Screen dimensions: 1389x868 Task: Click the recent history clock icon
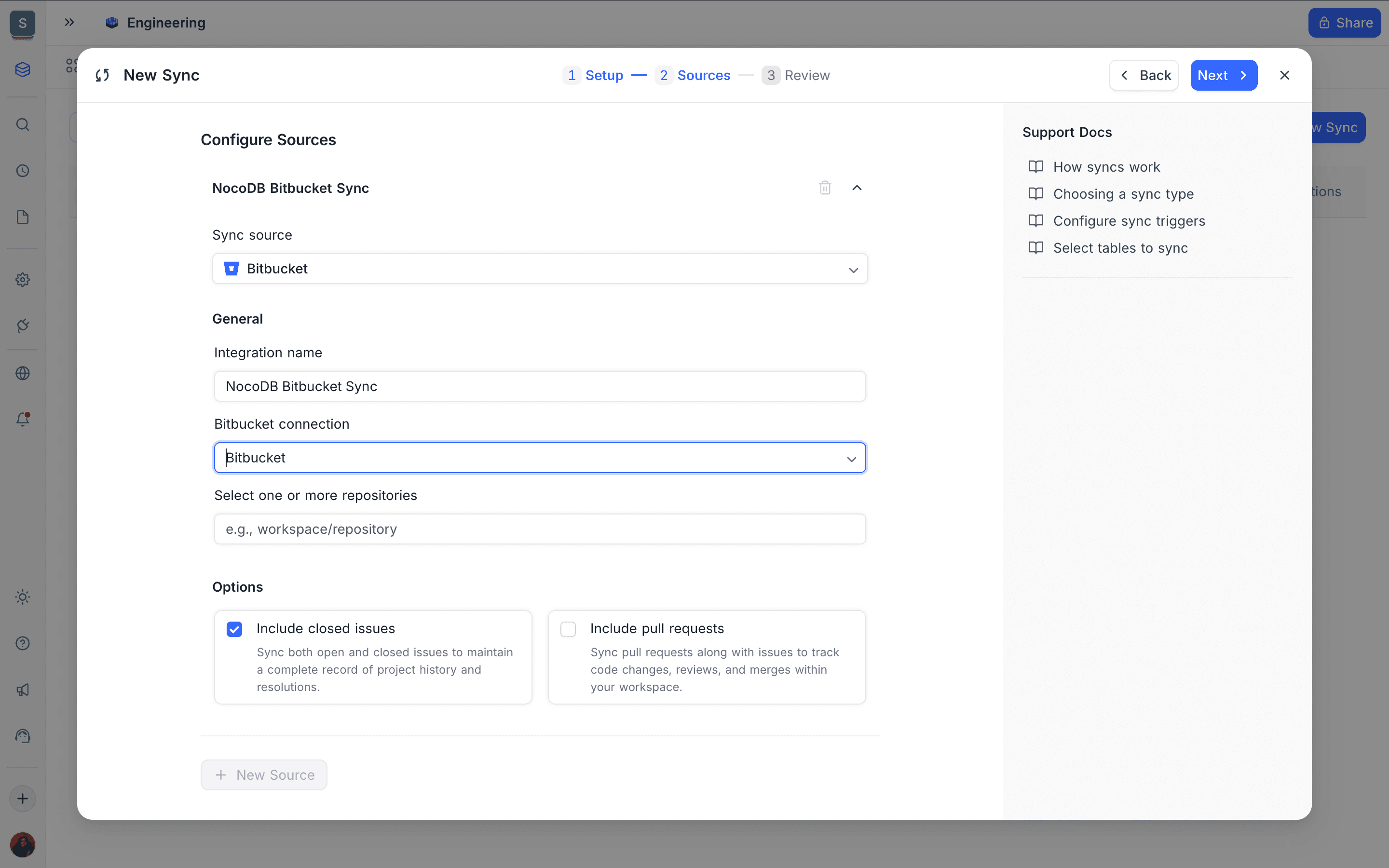click(23, 171)
